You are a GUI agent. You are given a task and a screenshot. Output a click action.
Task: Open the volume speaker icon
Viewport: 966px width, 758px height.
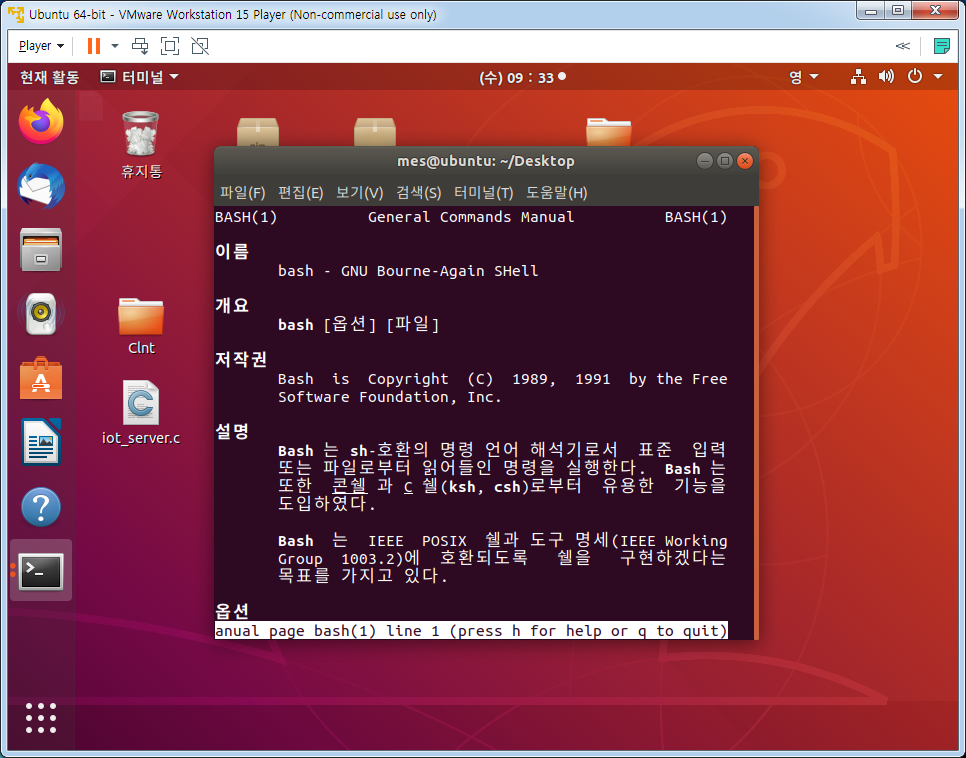coord(886,77)
